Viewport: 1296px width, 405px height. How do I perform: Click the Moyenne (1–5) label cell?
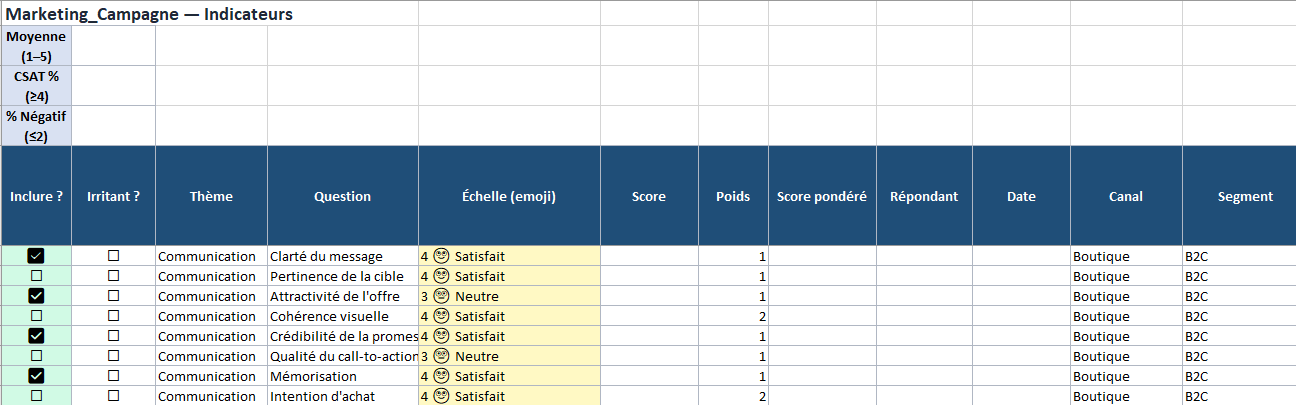(x=36, y=46)
